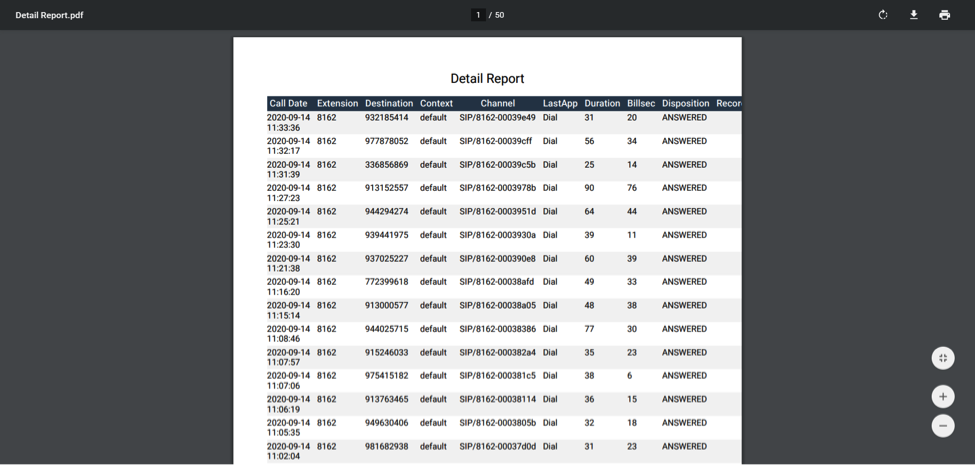Click call date 2020-09-14 11:08:46
The image size is (975, 465).
pos(289,334)
